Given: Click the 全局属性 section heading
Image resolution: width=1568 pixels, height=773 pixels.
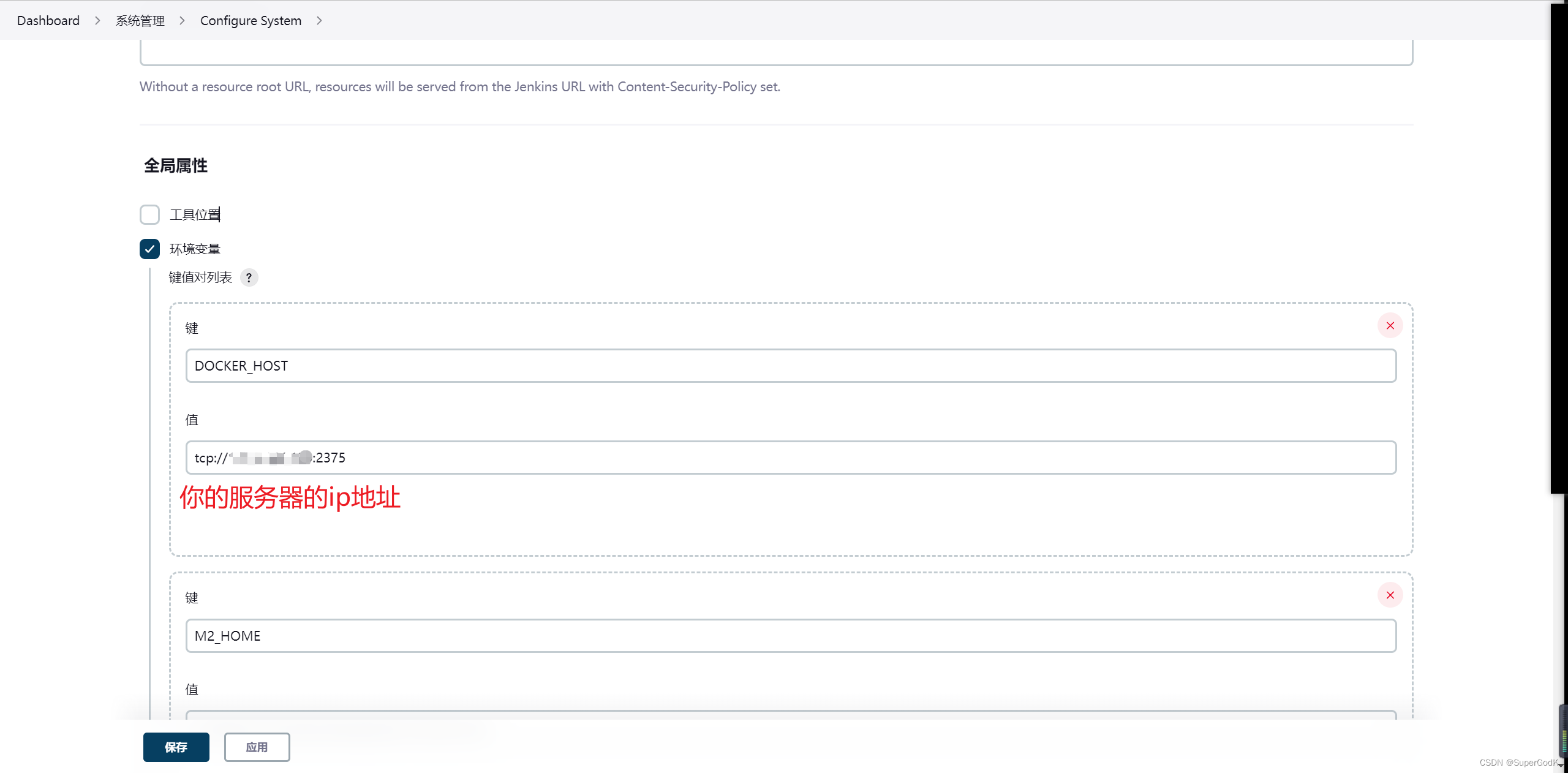Looking at the screenshot, I should (x=176, y=166).
